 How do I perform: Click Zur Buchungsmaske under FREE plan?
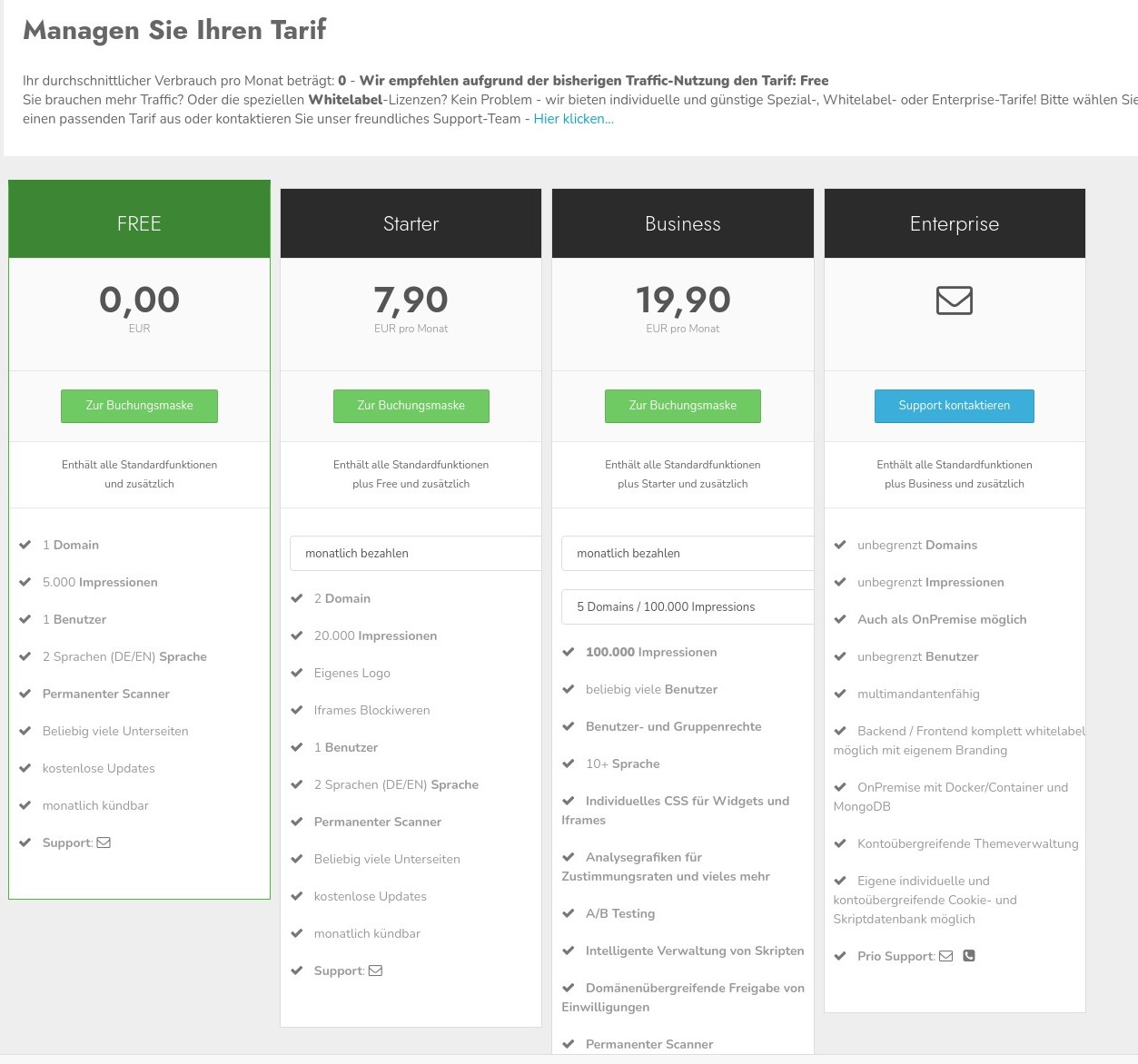(x=139, y=406)
